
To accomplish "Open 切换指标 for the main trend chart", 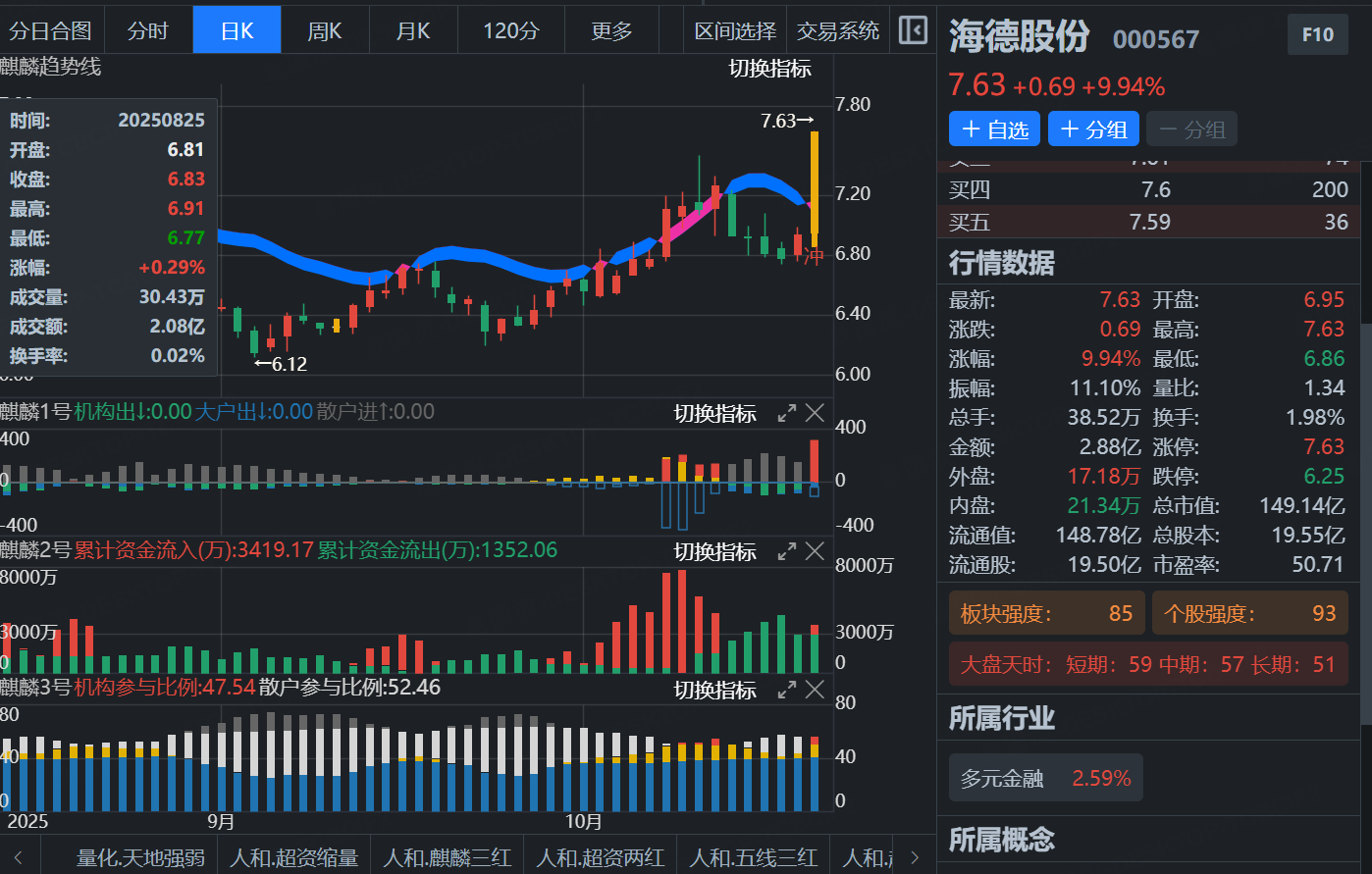I will point(770,69).
